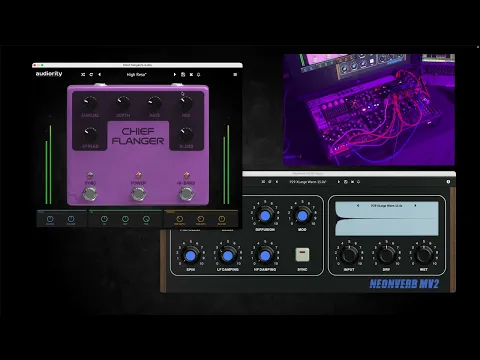480x360 pixels.
Task: Click the small link icon above RES knob
Action: click(183, 94)
